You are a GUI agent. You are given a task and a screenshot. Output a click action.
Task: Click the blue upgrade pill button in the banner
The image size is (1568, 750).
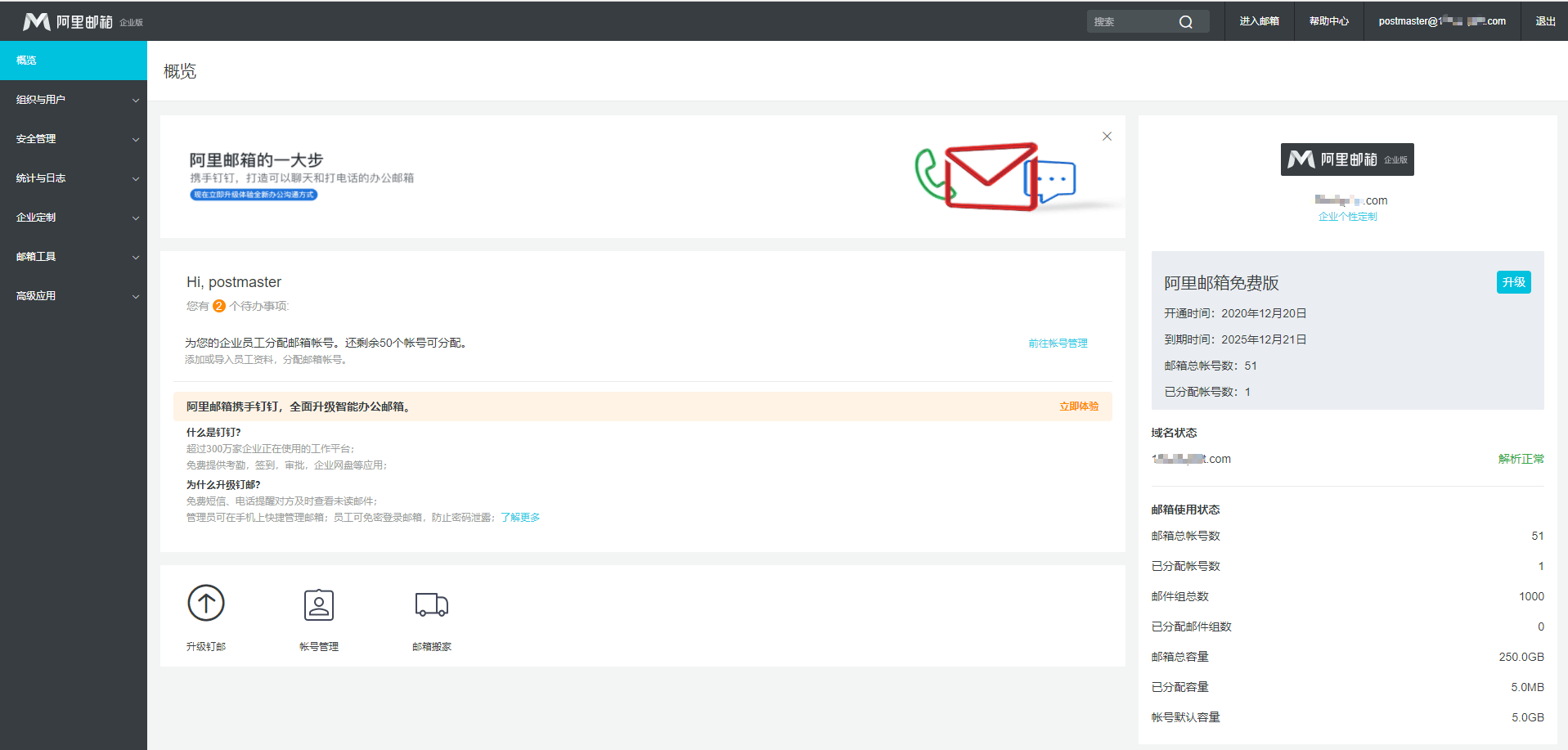click(254, 195)
